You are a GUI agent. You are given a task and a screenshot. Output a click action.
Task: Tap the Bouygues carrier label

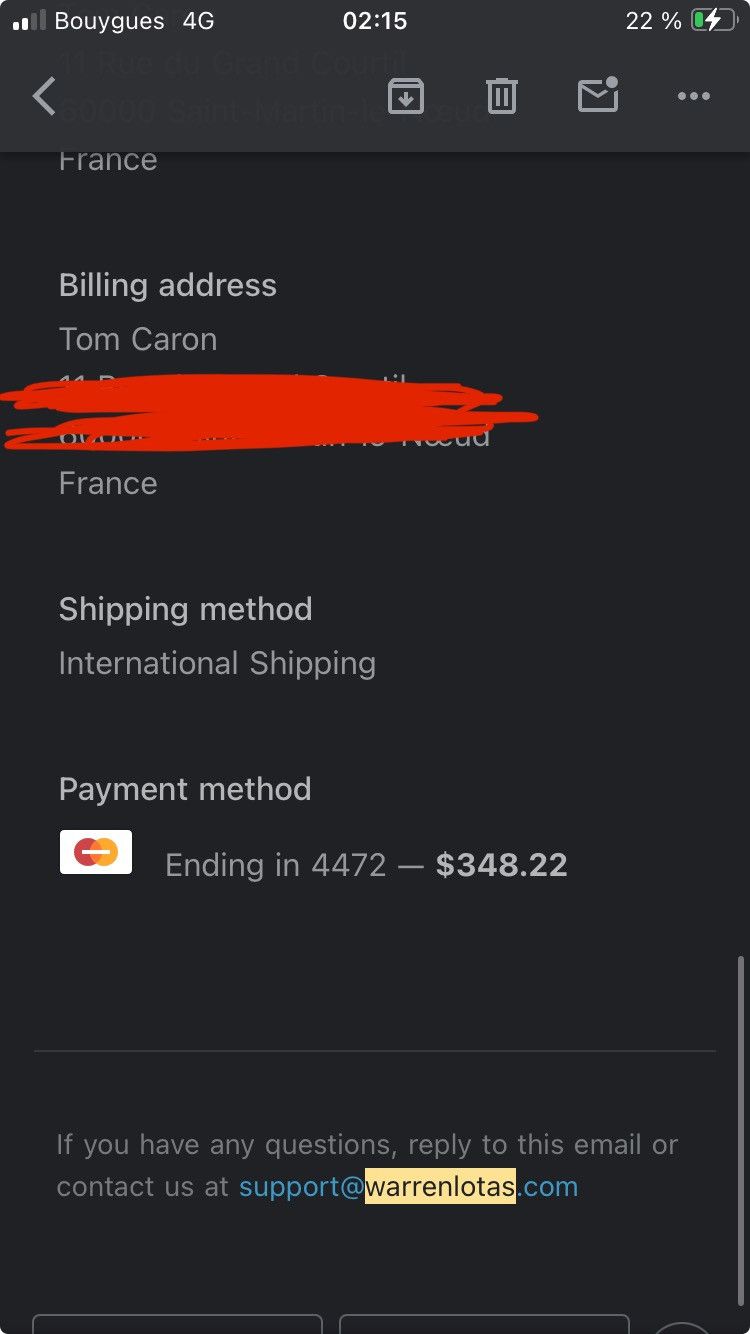coord(109,20)
